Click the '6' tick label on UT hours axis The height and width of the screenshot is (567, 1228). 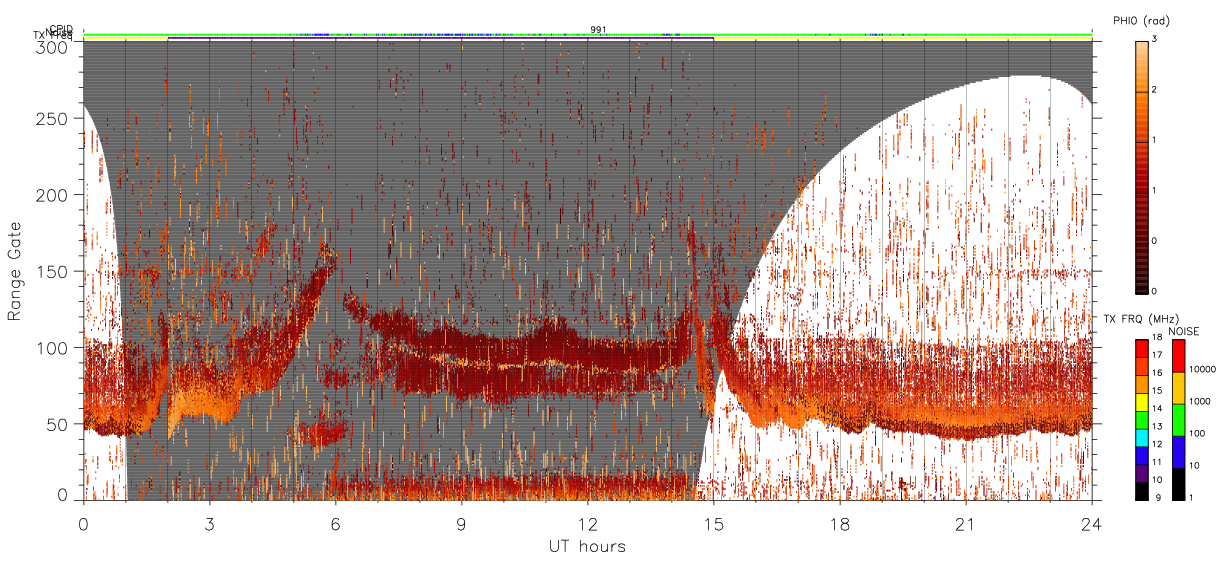335,524
